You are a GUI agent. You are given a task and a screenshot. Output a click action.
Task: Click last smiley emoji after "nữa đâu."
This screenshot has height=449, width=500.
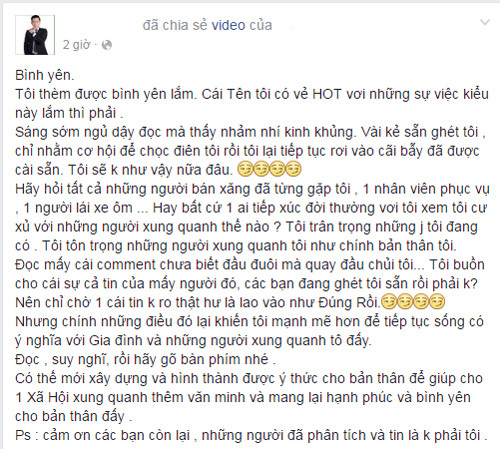click(x=293, y=169)
